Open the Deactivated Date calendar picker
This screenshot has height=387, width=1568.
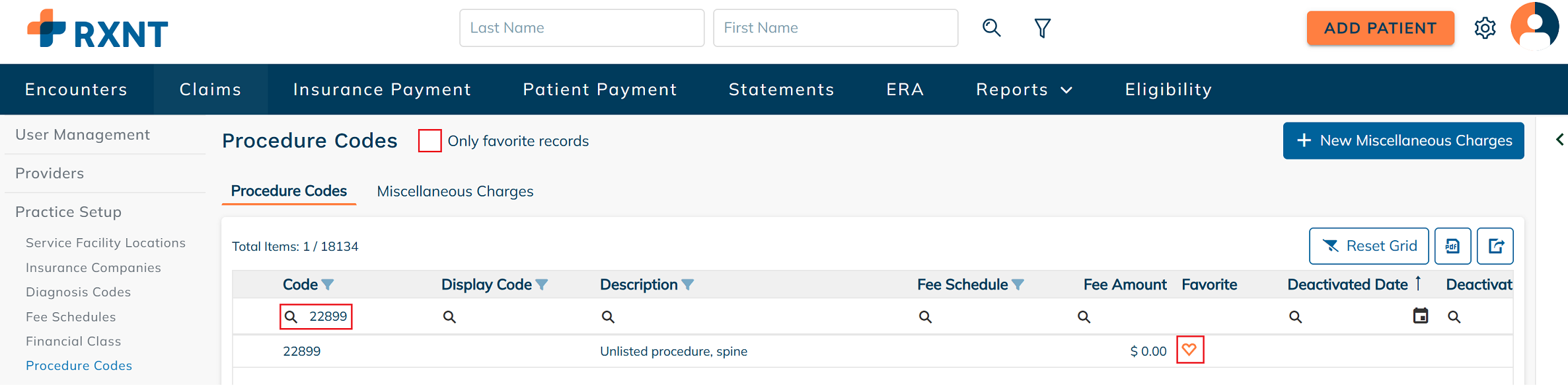pyautogui.click(x=1420, y=316)
